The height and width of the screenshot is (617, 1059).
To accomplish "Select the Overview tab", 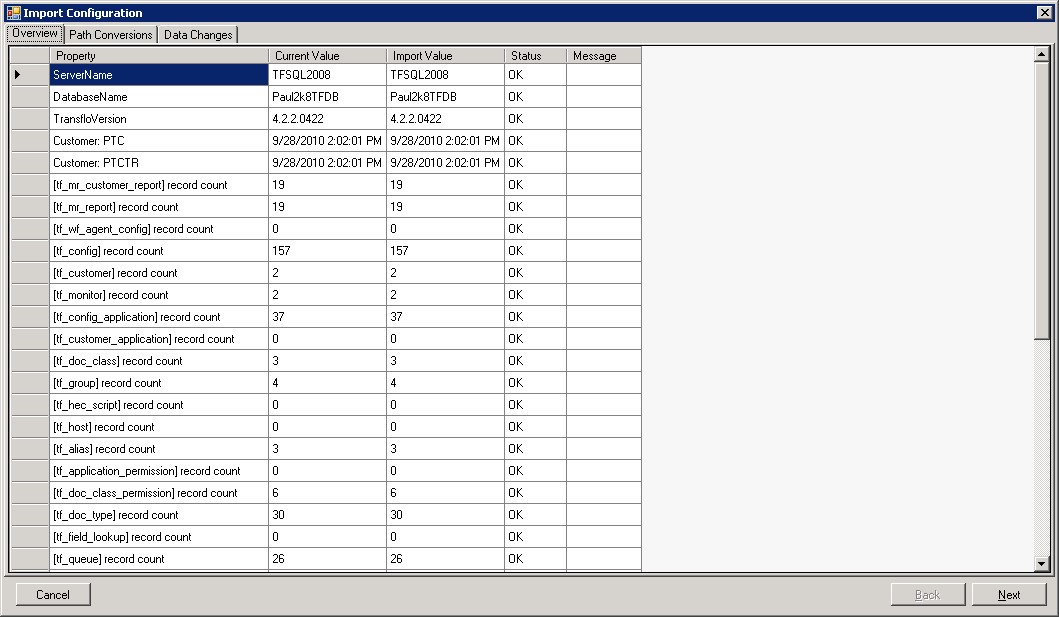I will tap(33, 33).
